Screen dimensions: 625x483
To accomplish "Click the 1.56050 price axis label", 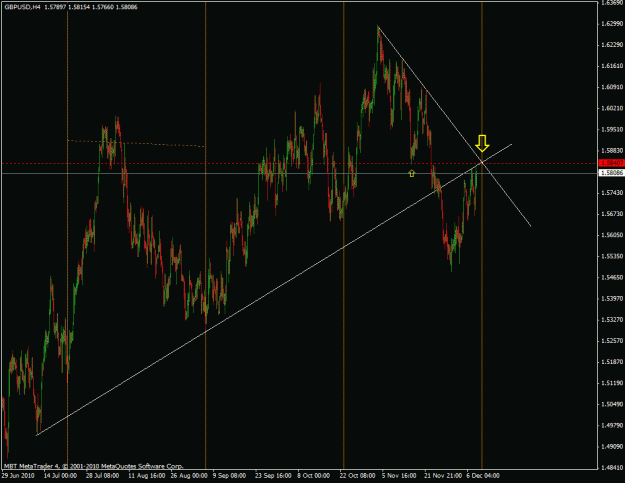I will (612, 235).
